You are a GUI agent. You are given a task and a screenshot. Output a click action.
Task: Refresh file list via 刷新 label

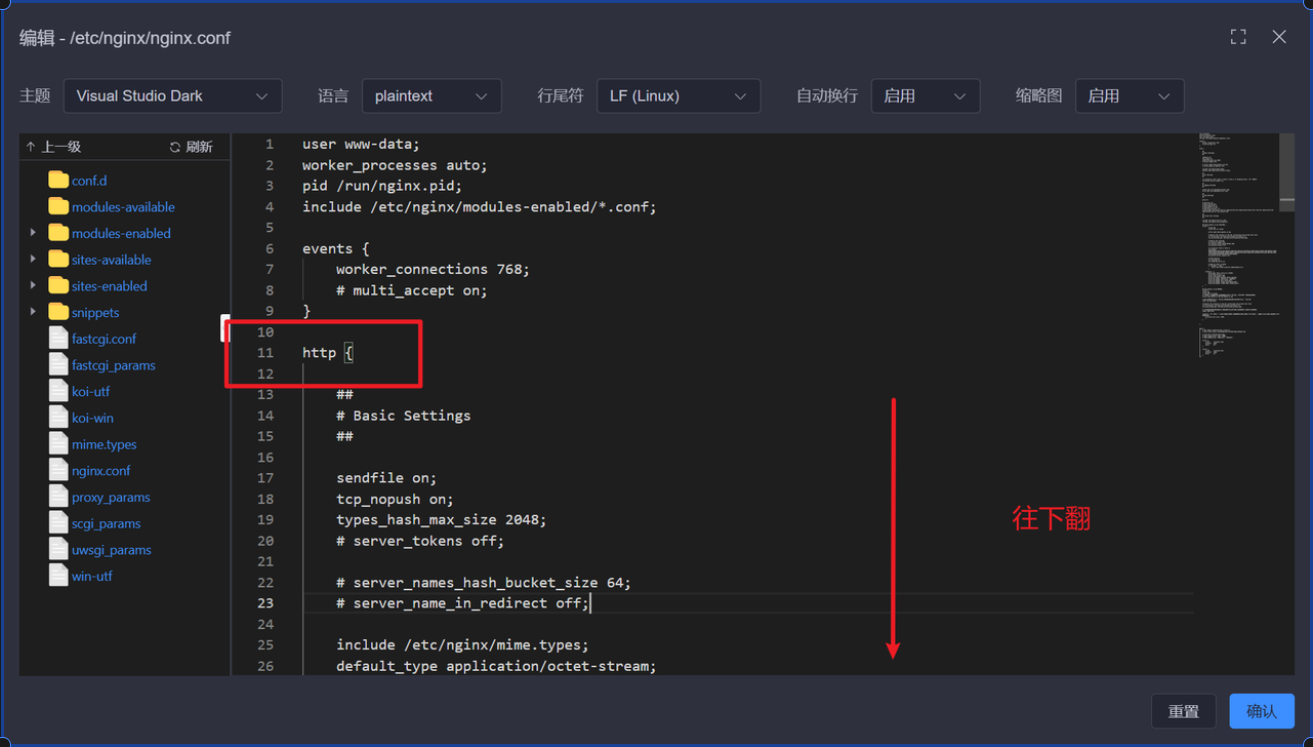tap(199, 147)
